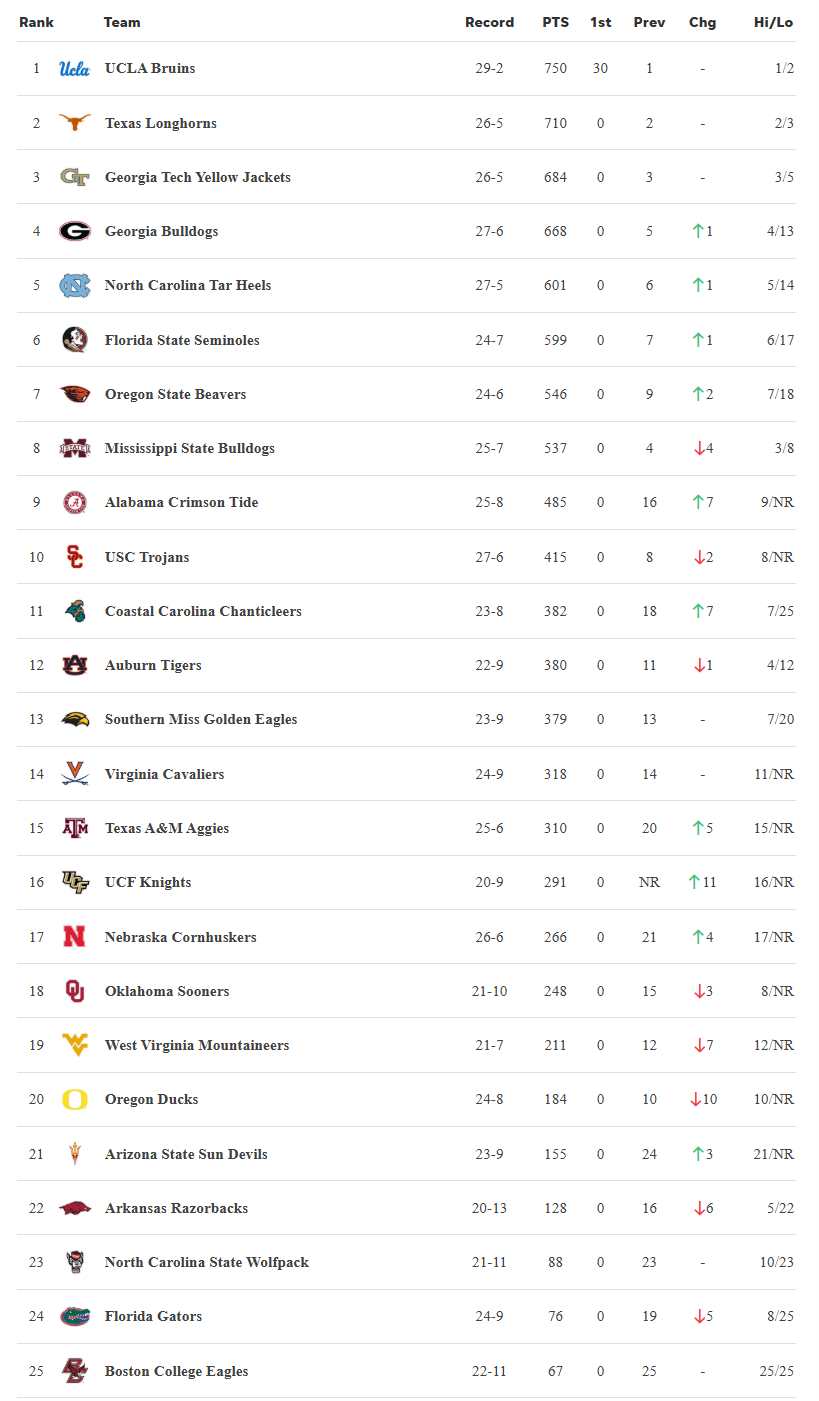Click the Arkansas Razorbacks logo

point(74,1208)
